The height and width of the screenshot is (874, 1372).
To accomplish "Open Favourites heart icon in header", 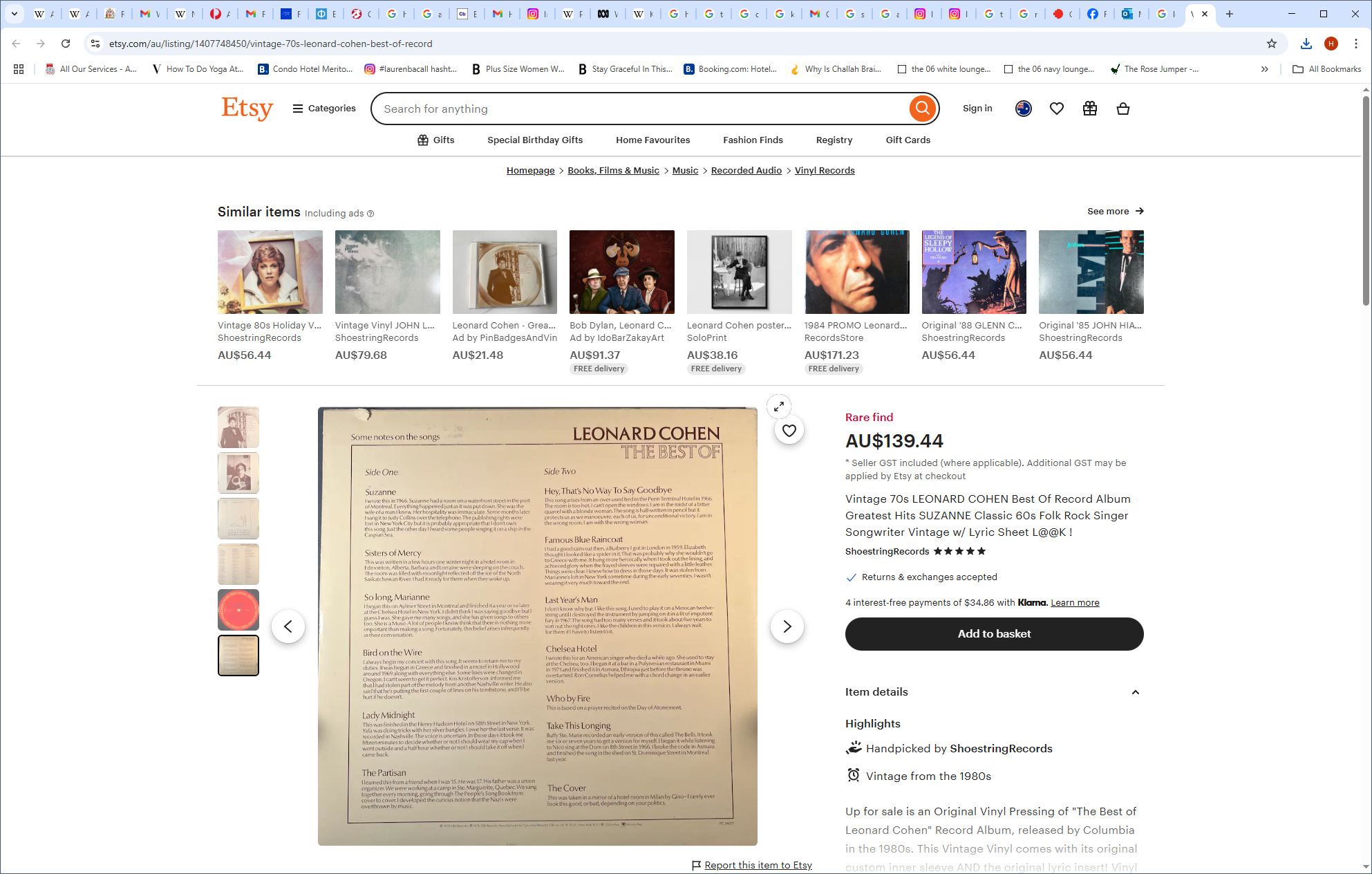I will click(1057, 109).
